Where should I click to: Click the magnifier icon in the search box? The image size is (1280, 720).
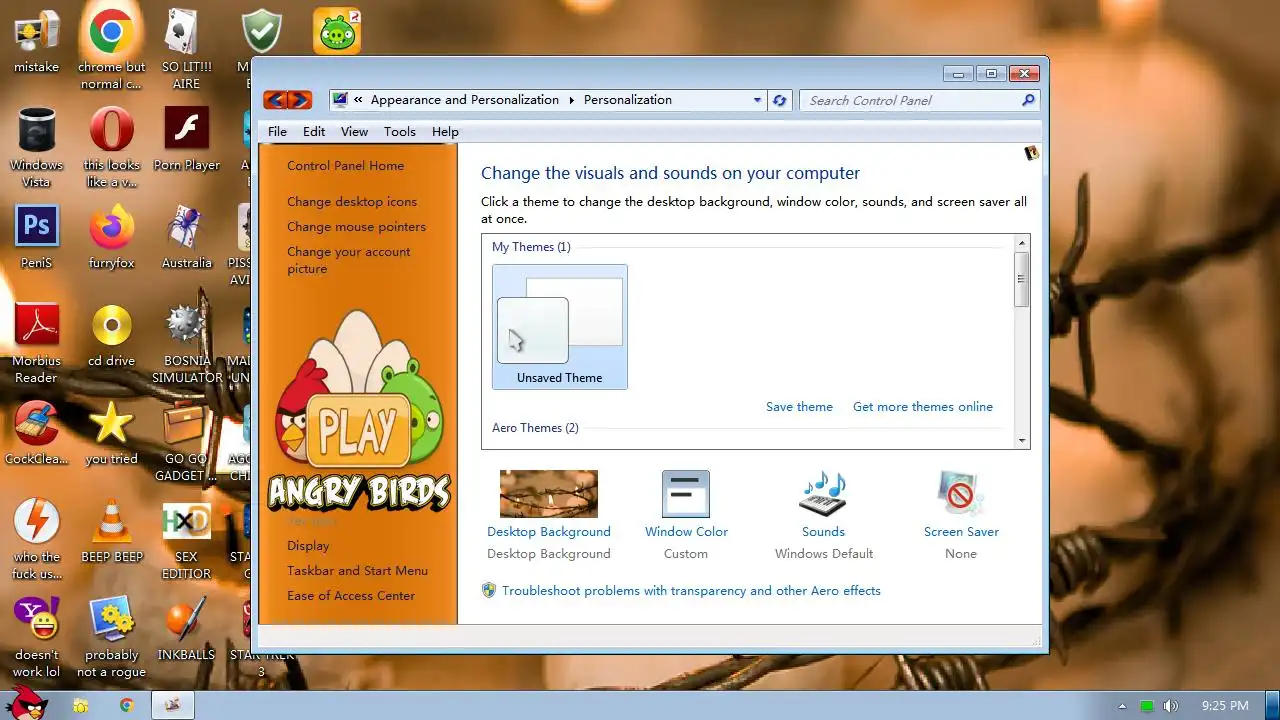tap(1028, 100)
